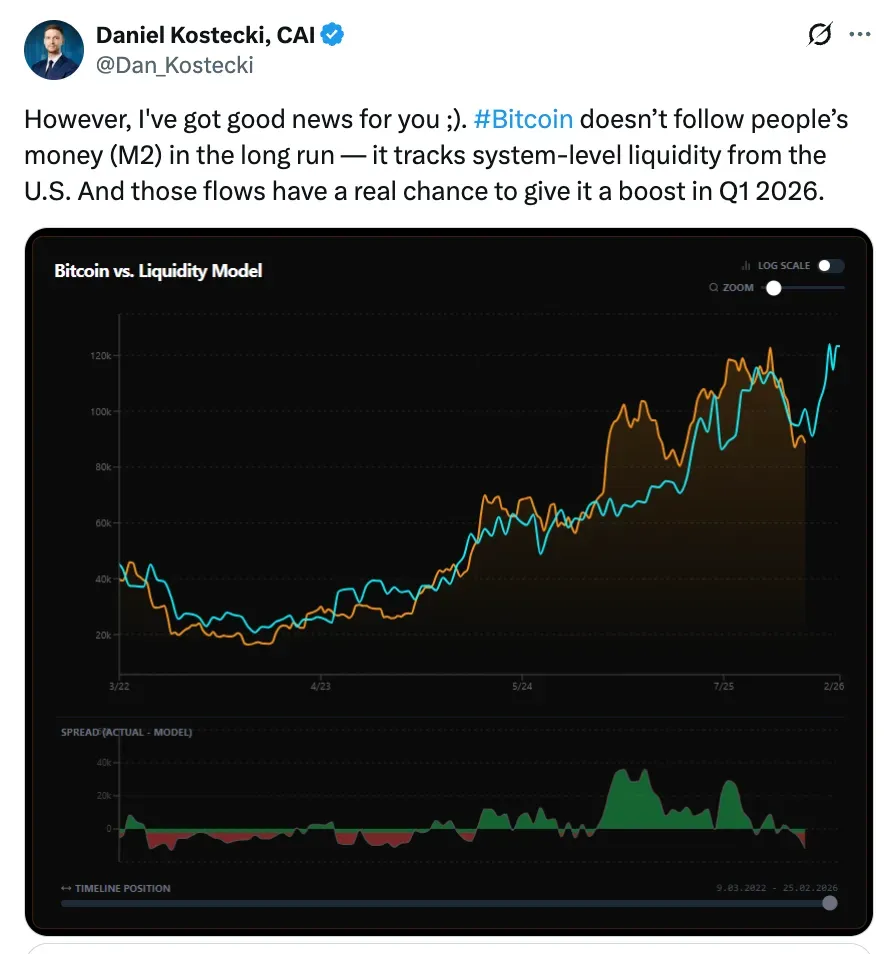Click the TIMELINE POSITION slider handle

830,903
